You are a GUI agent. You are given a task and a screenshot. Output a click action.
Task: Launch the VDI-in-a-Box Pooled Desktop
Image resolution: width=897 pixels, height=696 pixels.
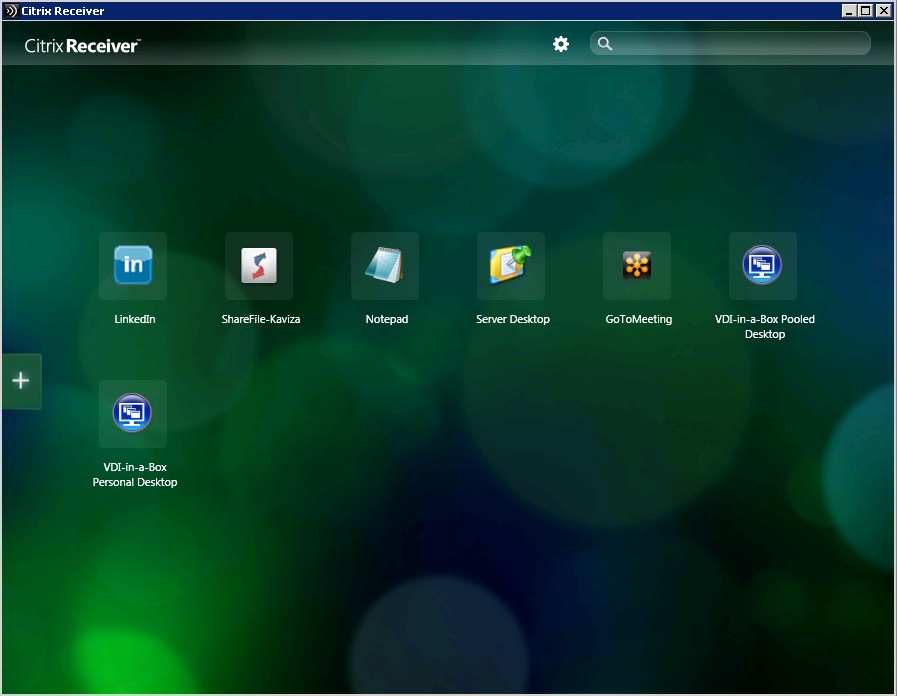[x=763, y=265]
